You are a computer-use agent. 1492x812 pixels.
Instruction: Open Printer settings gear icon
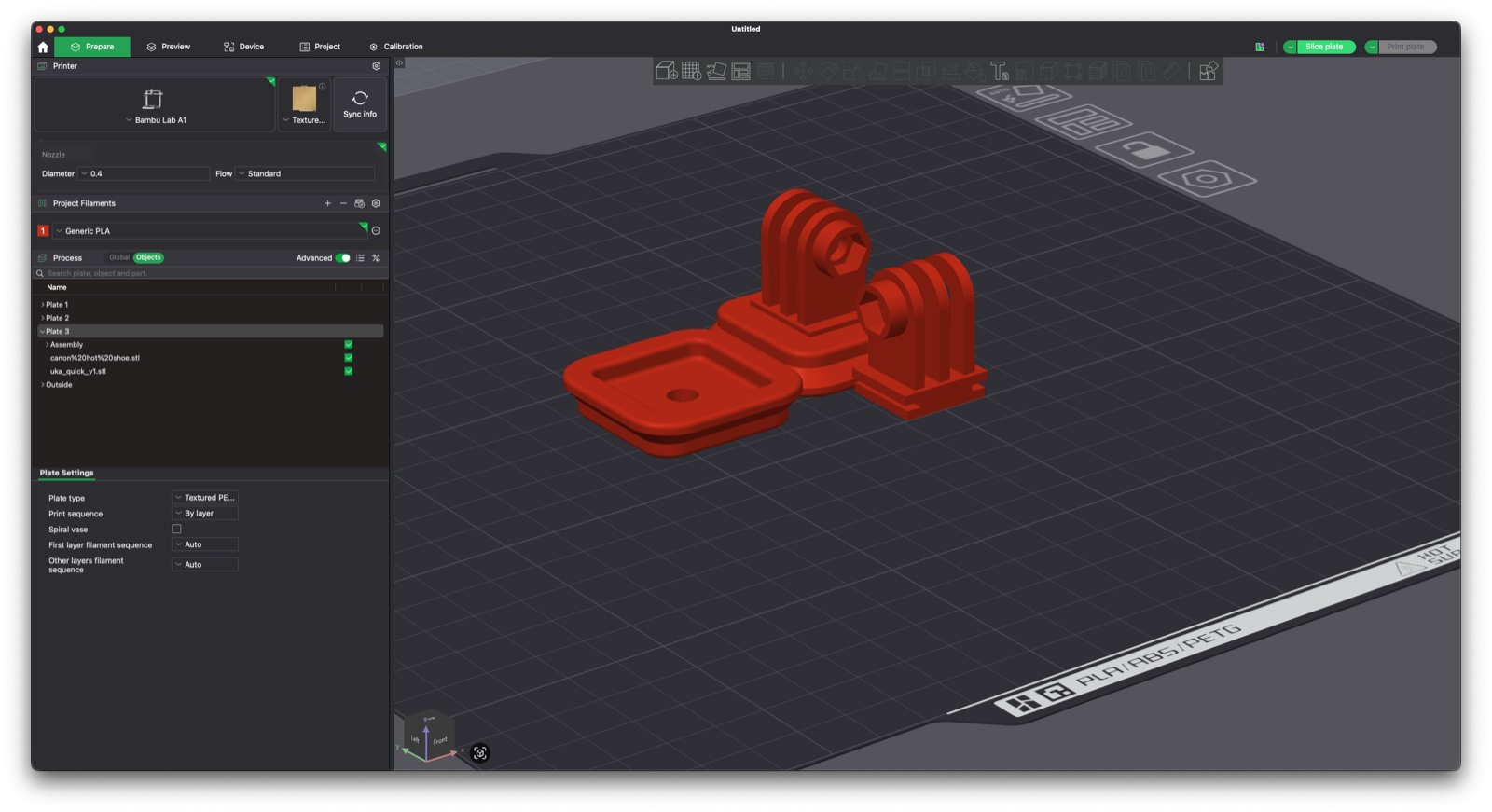[377, 66]
